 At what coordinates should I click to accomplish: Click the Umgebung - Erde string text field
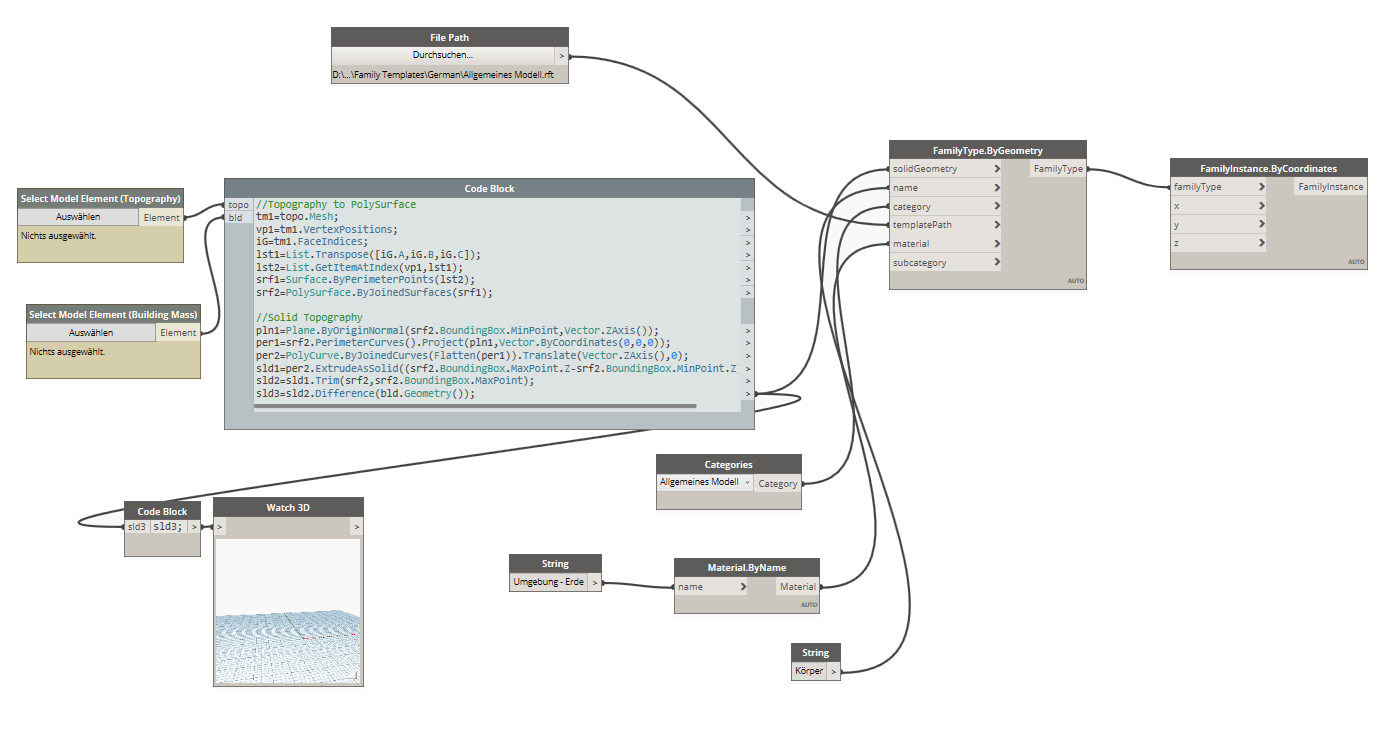tap(548, 582)
